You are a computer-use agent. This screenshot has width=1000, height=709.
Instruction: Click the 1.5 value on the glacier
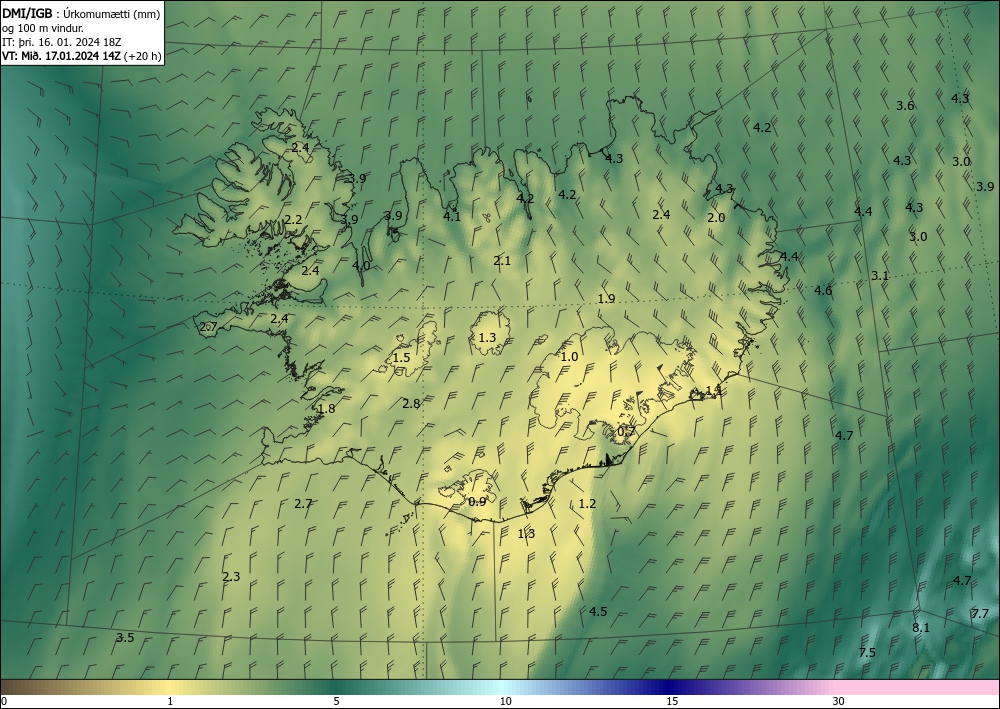(401, 358)
